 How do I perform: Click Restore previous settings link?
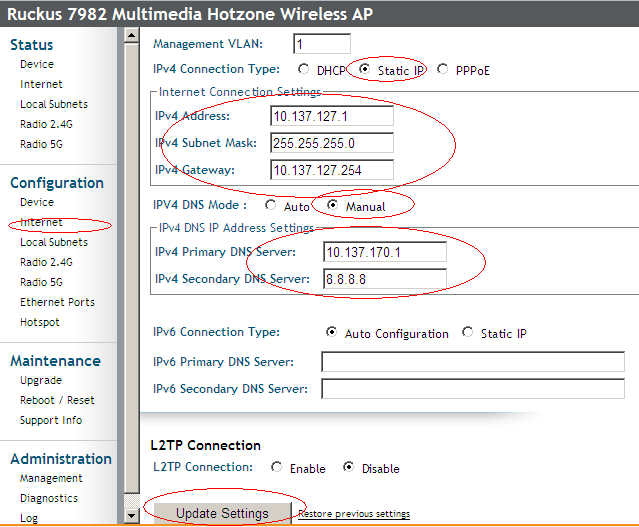[354, 514]
